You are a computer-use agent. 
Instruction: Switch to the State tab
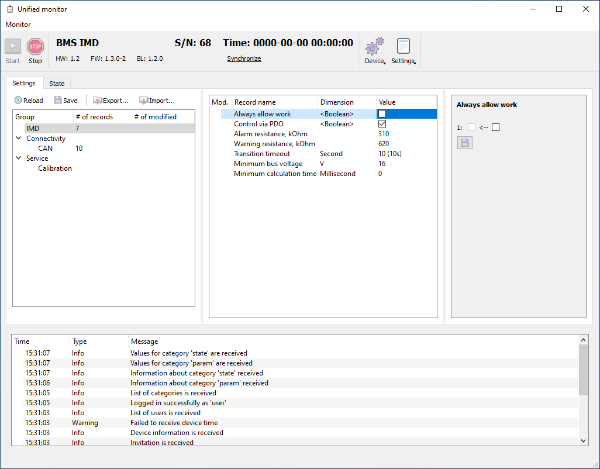pyautogui.click(x=57, y=83)
